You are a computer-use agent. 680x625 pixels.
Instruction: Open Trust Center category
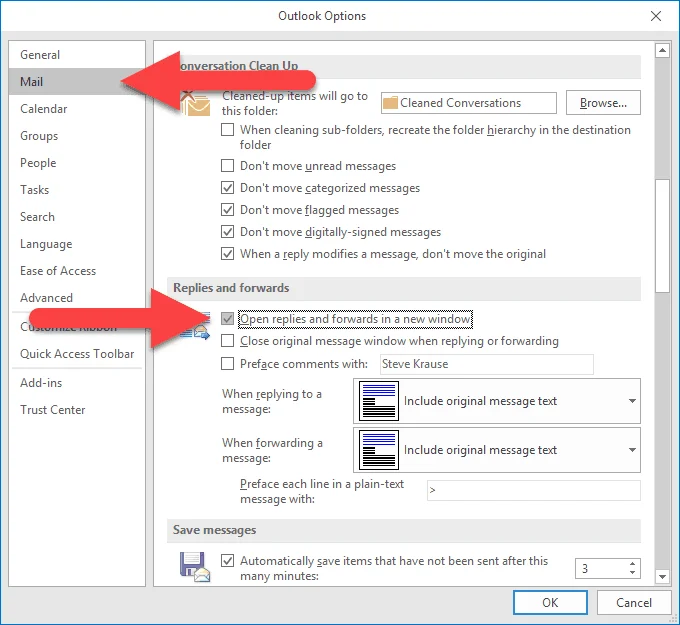77,409
